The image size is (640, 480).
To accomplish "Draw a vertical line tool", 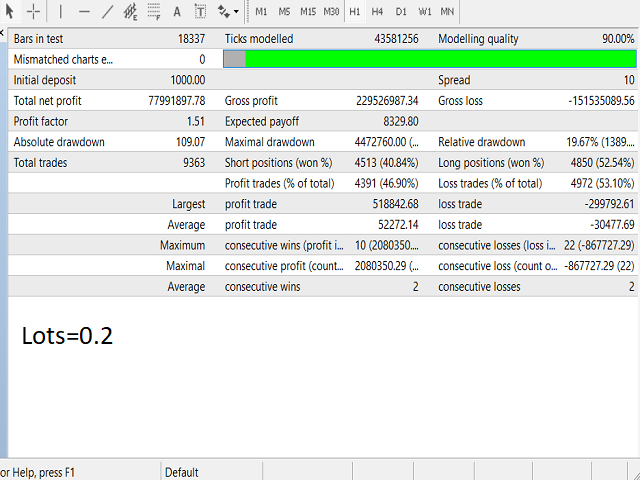I will (61, 11).
